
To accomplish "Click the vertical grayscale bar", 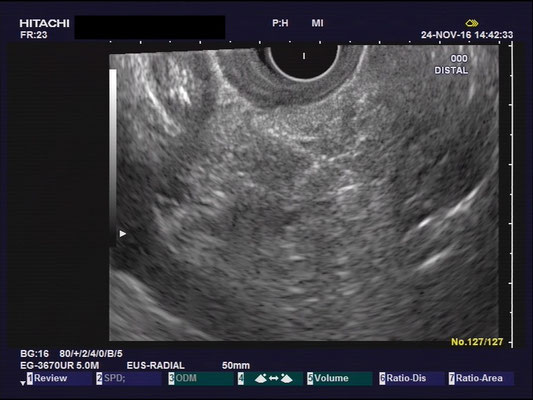I will [x=113, y=156].
